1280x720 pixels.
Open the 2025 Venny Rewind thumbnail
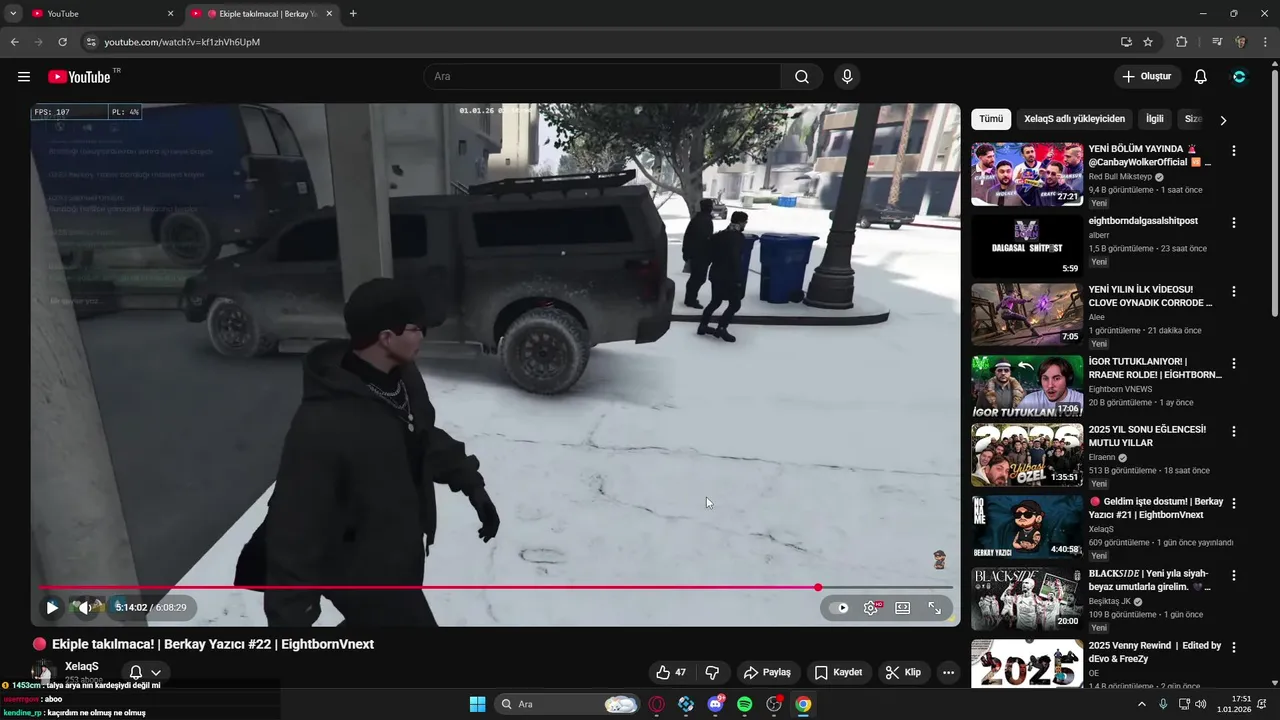(1027, 664)
